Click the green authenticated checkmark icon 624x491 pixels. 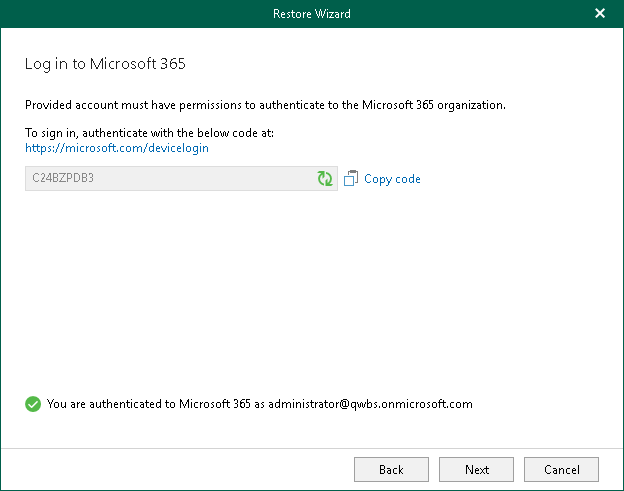[x=33, y=405]
